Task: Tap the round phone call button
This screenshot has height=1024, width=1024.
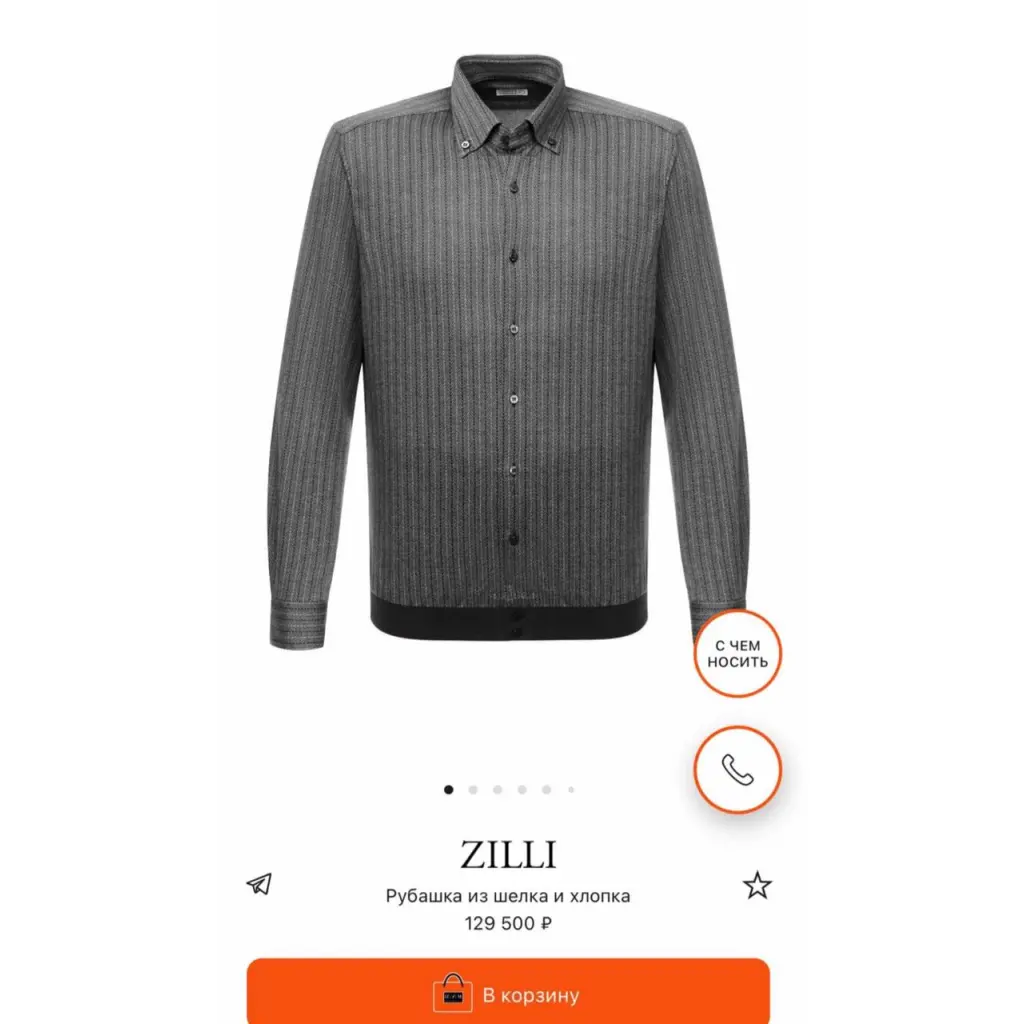Action: pos(737,769)
